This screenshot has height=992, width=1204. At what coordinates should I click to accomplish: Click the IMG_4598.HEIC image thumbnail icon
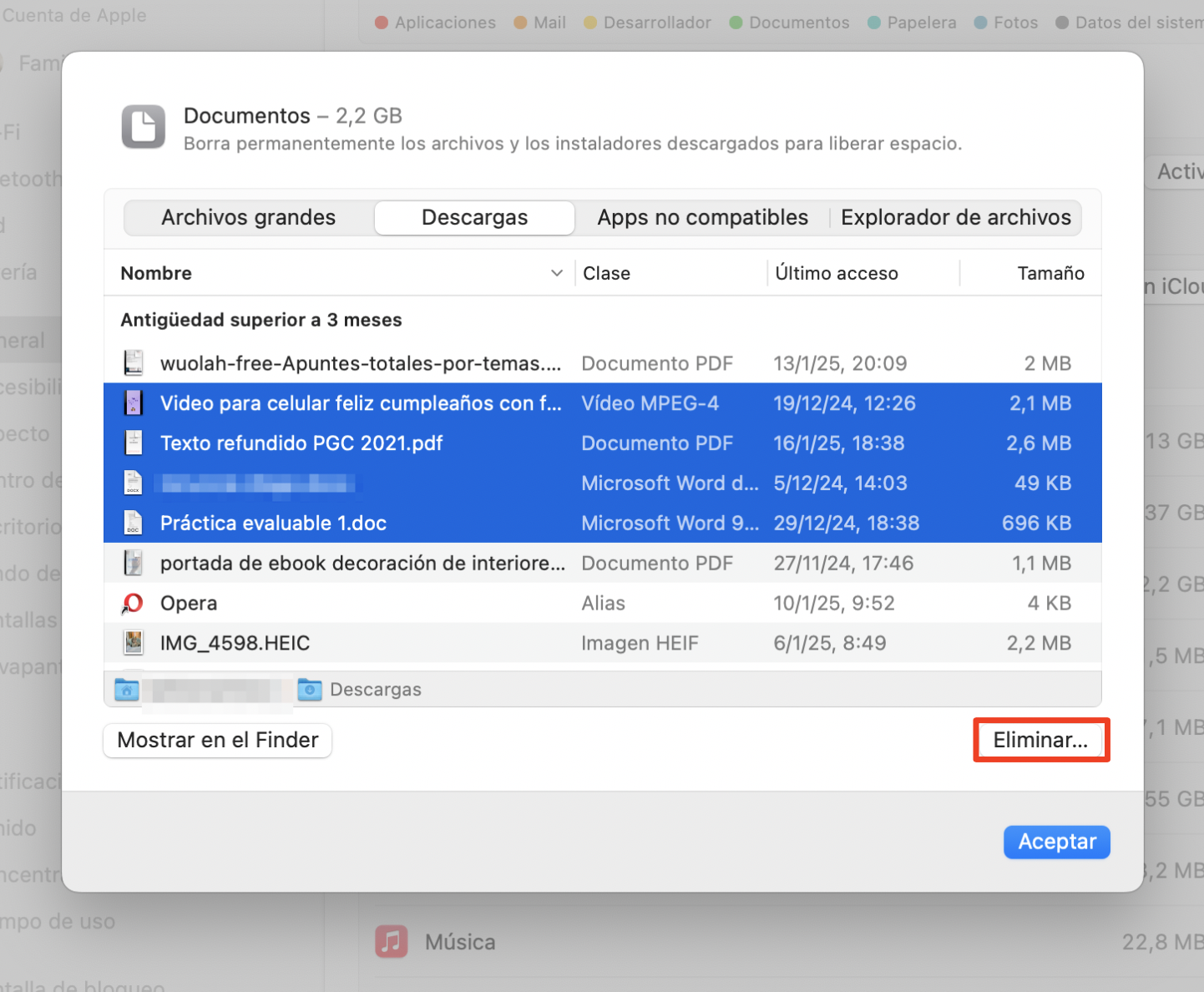133,643
